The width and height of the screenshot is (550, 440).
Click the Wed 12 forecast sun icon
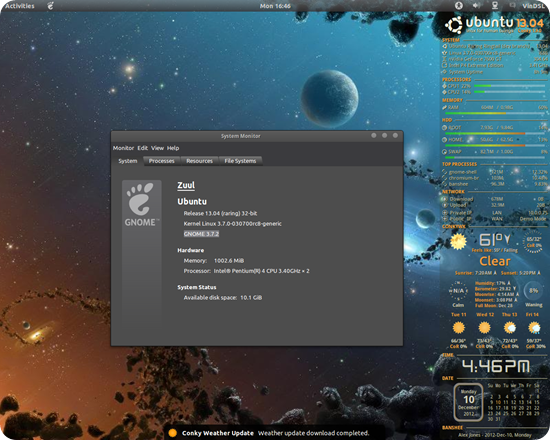[x=484, y=328]
